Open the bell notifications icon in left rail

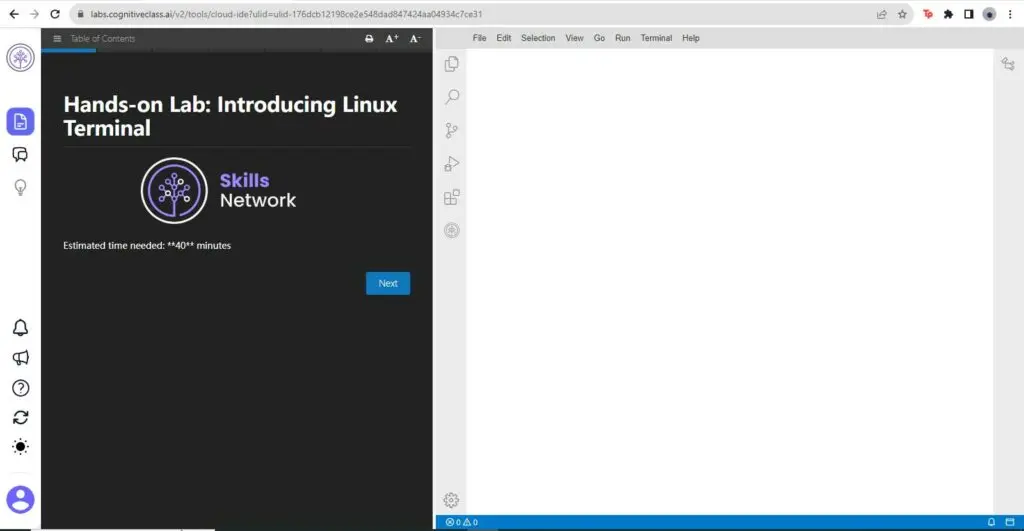click(x=20, y=327)
